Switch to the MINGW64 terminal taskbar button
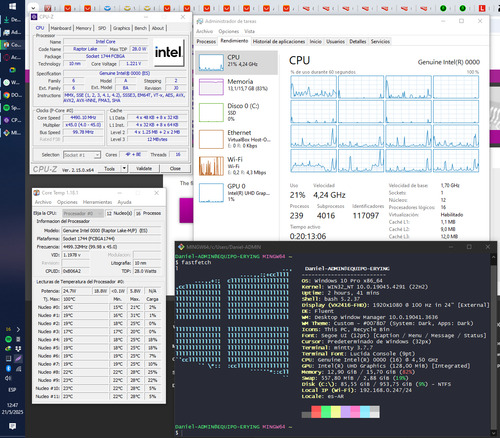 pos(12,133)
